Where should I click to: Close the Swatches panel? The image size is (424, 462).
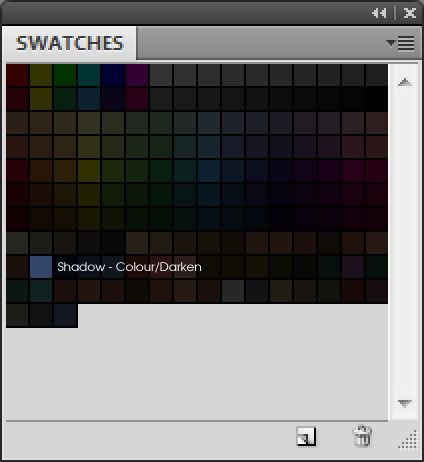[410, 13]
